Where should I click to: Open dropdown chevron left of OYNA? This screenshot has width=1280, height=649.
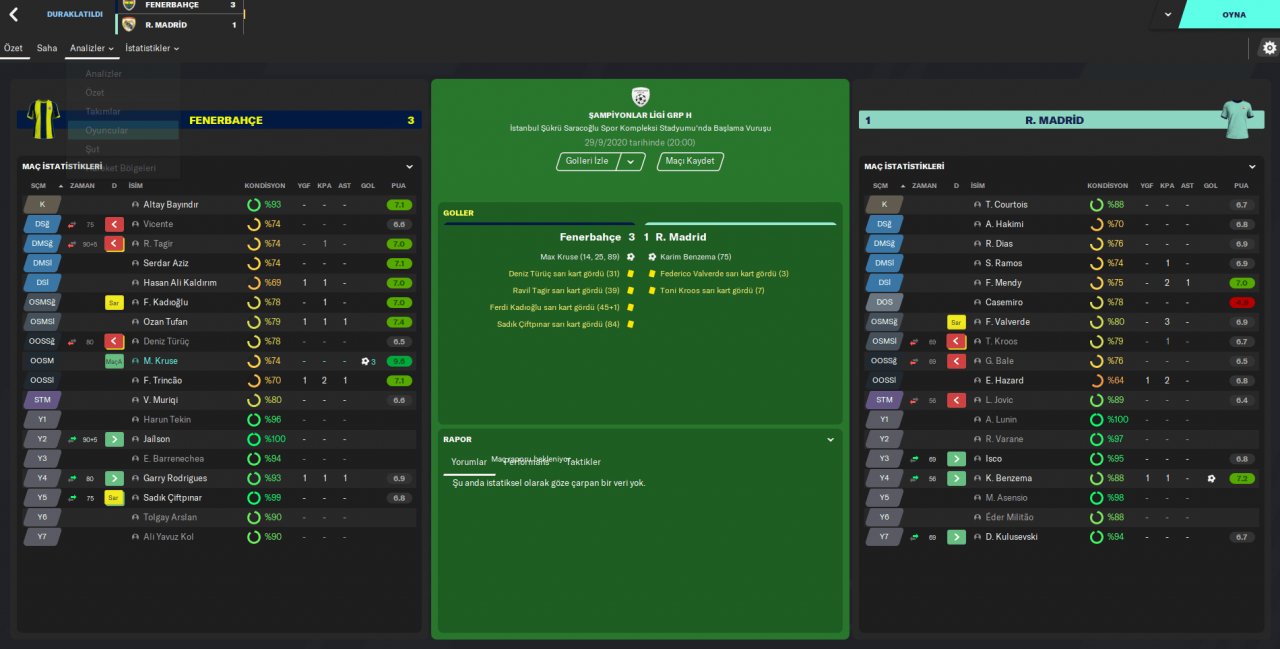pyautogui.click(x=1167, y=15)
